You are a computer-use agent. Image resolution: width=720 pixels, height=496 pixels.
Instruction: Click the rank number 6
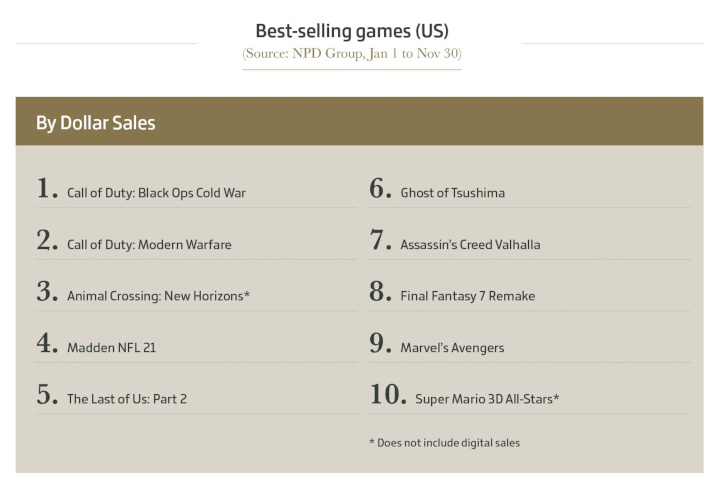[380, 189]
